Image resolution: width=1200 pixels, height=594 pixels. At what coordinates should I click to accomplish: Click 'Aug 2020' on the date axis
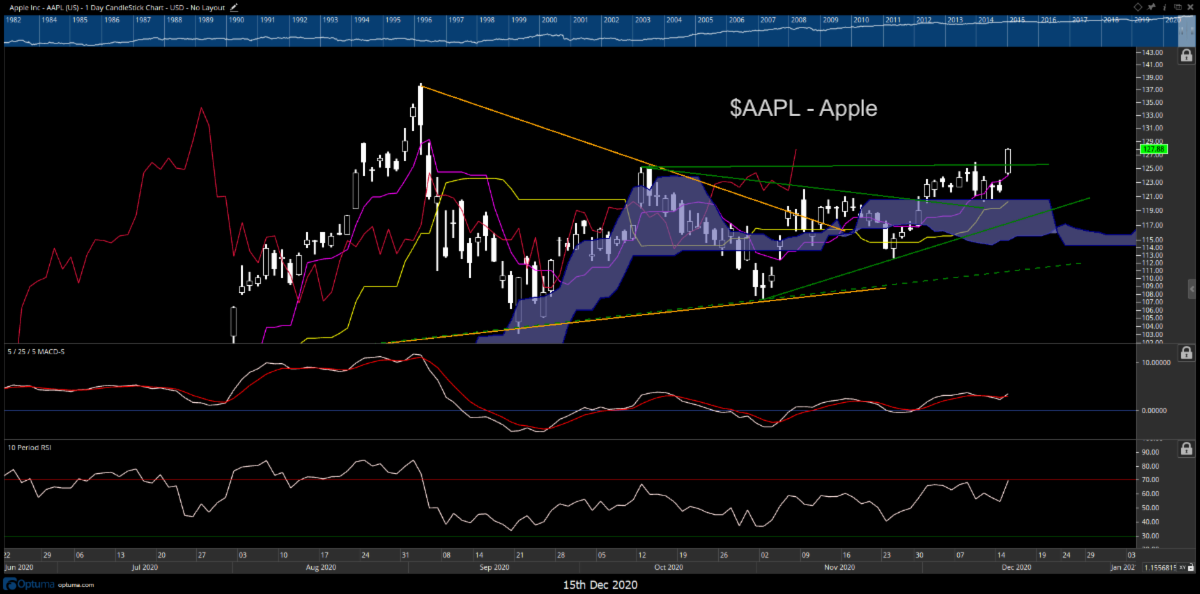click(322, 567)
